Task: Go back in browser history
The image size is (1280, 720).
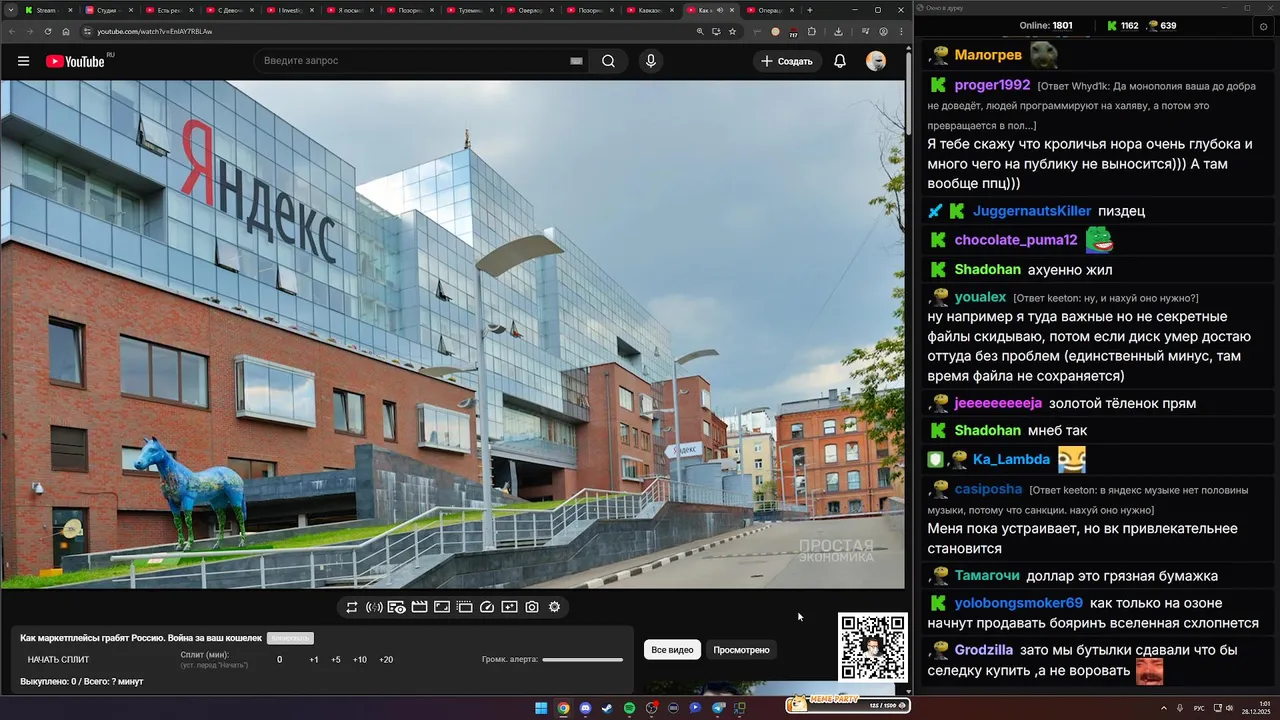Action: pos(10,31)
